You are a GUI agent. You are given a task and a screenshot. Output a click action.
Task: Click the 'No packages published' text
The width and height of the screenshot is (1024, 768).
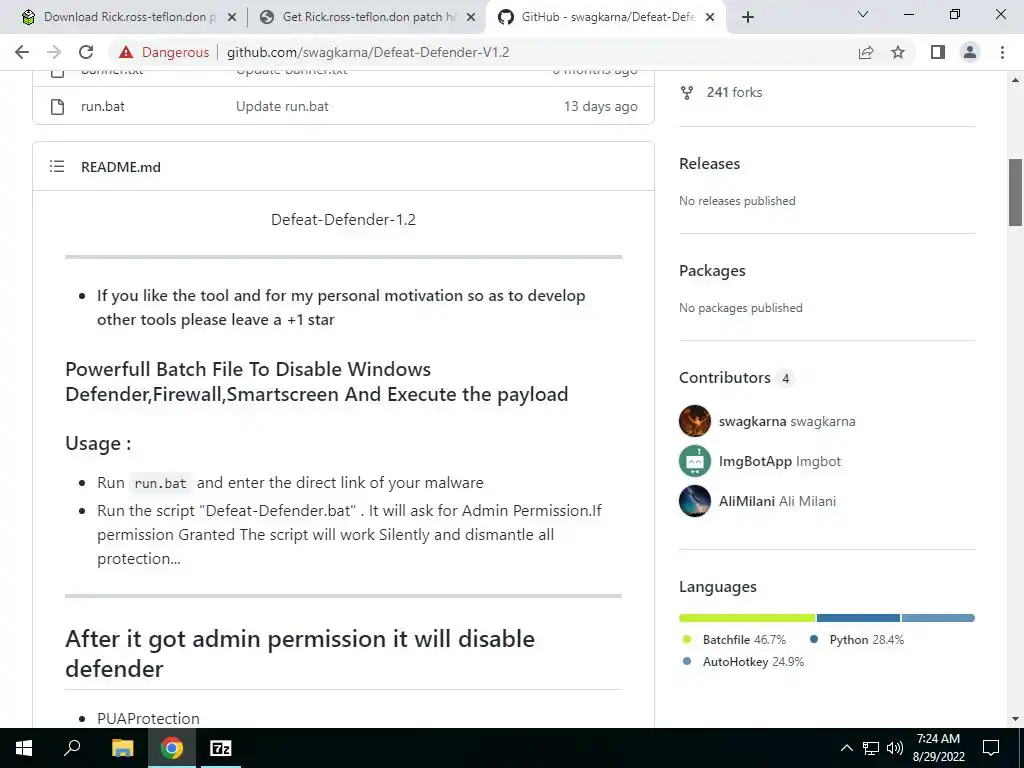pyautogui.click(x=741, y=308)
